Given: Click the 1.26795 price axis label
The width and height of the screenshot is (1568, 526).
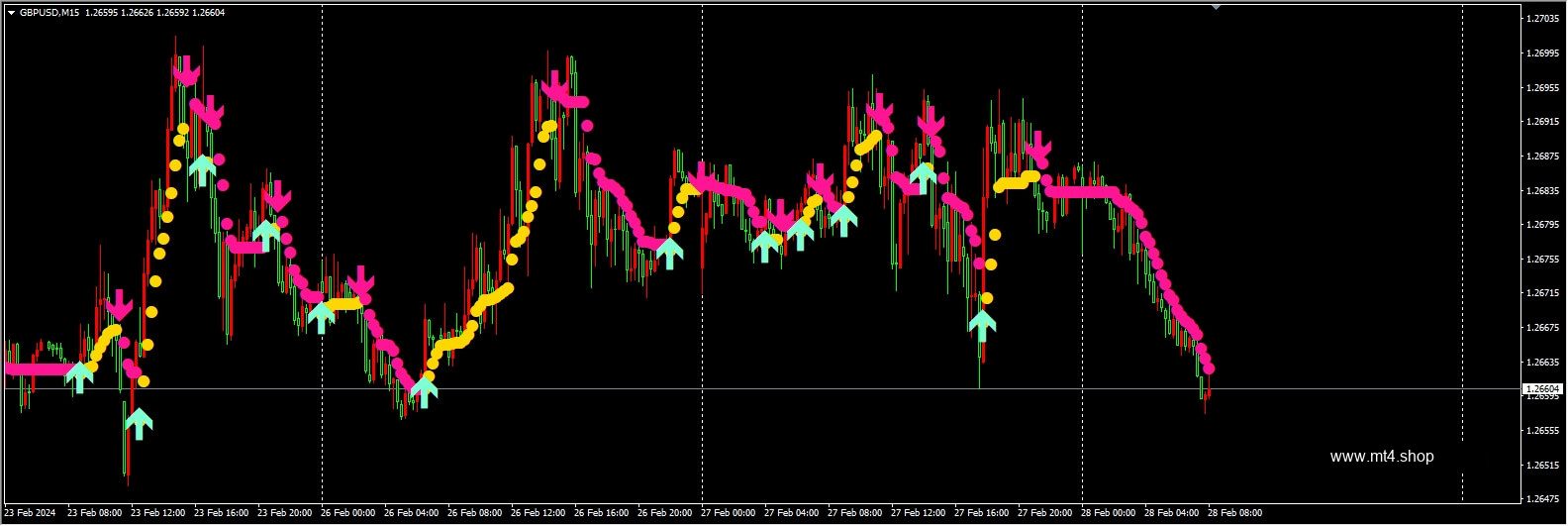Looking at the screenshot, I should (1543, 225).
